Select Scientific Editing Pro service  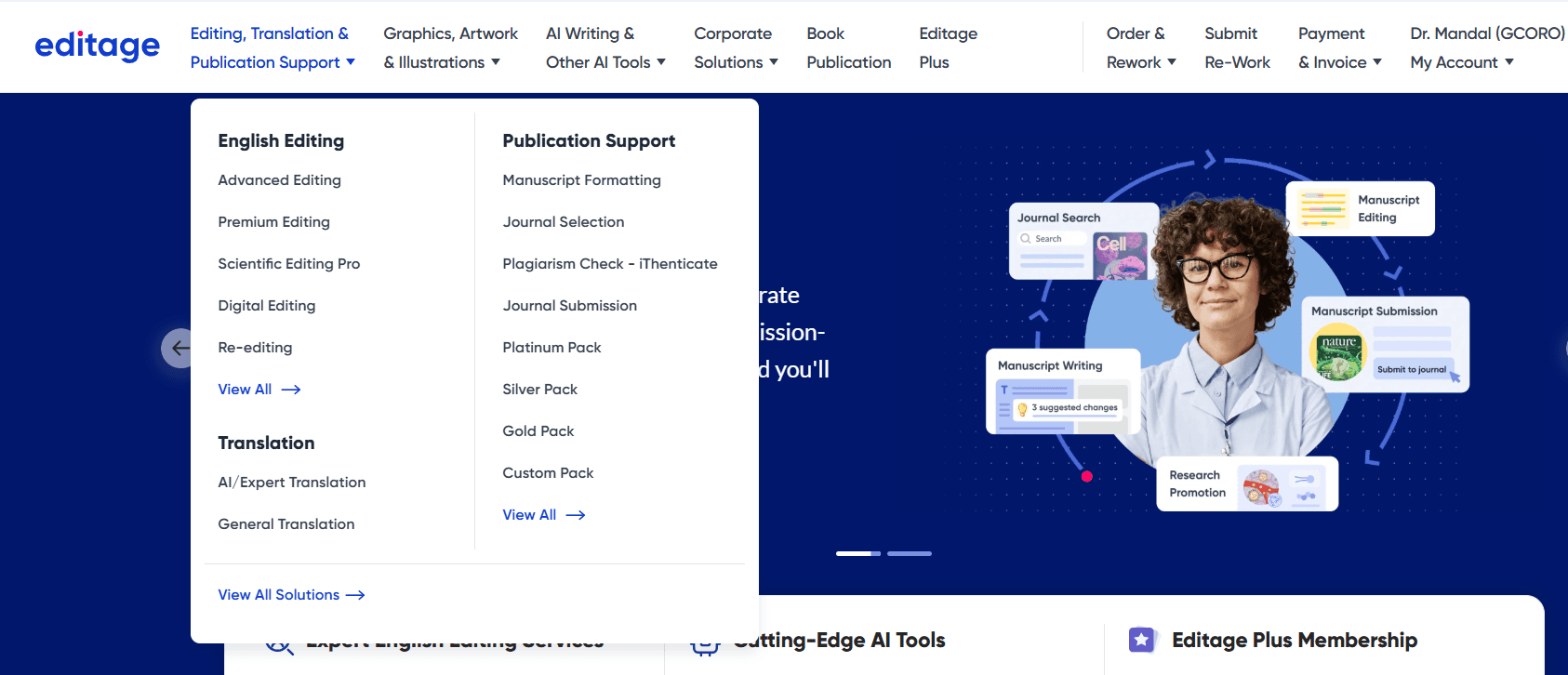point(289,264)
